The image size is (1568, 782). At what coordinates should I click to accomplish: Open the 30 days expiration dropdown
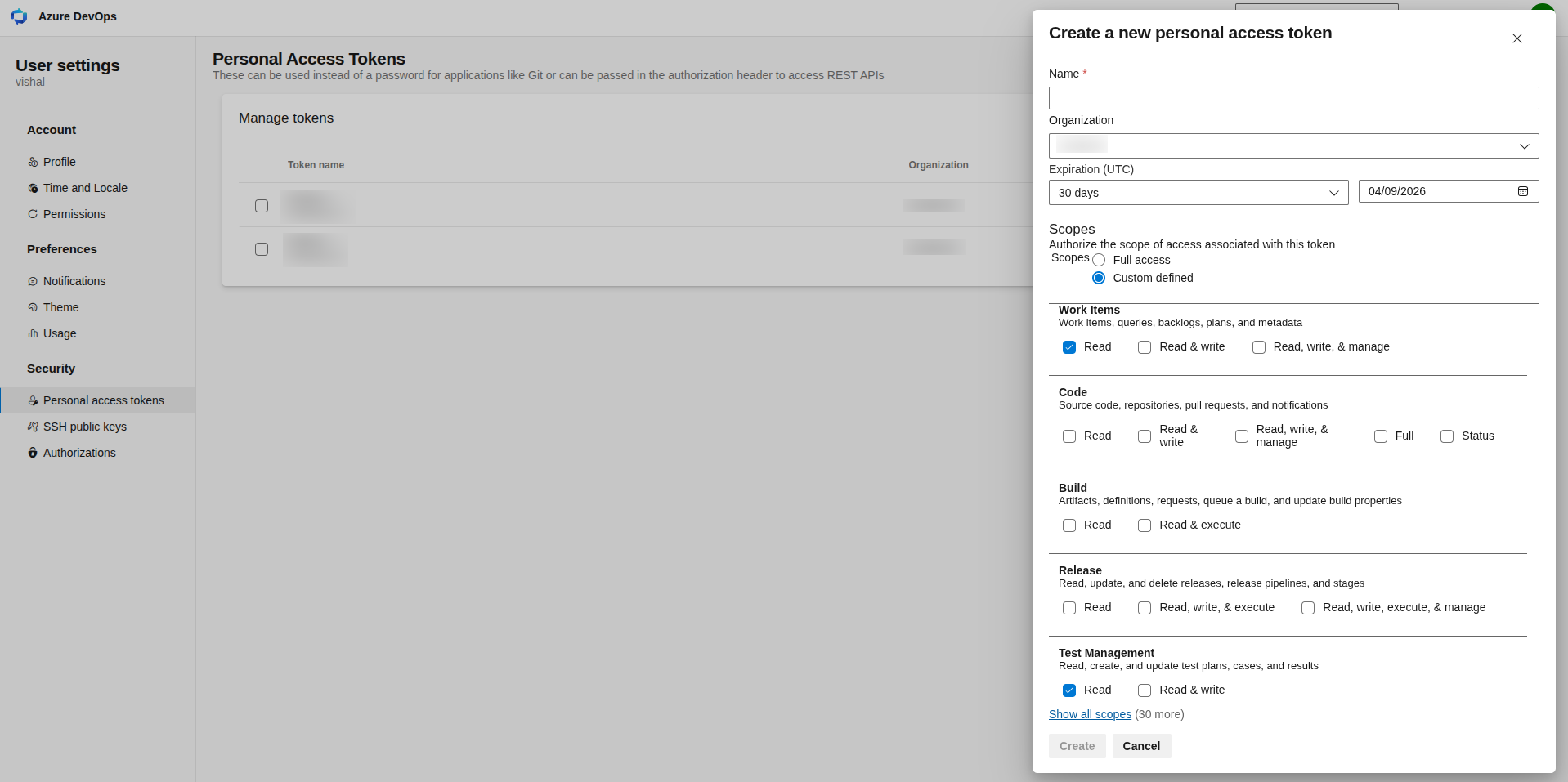click(x=1198, y=193)
